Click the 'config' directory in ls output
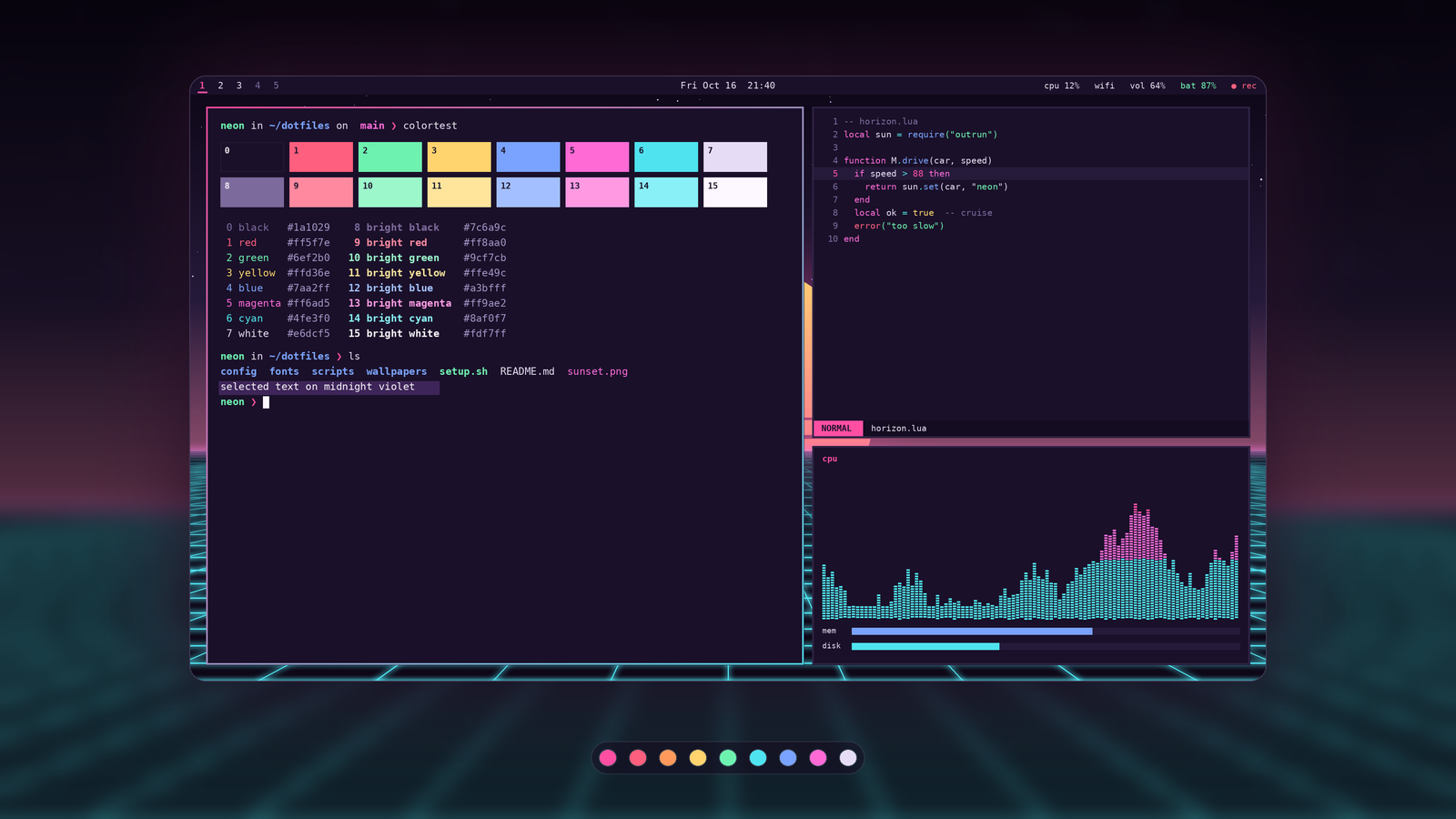The width and height of the screenshot is (1456, 819). [x=238, y=371]
